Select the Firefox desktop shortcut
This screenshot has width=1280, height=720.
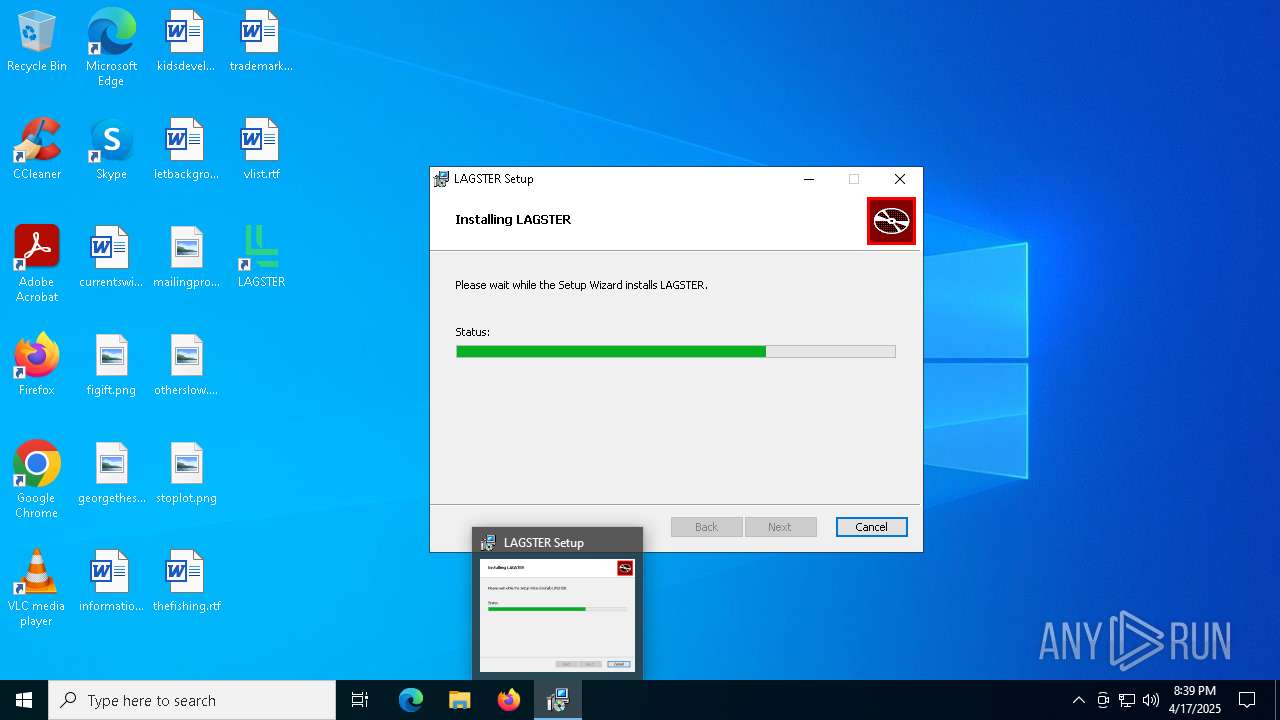tap(37, 365)
